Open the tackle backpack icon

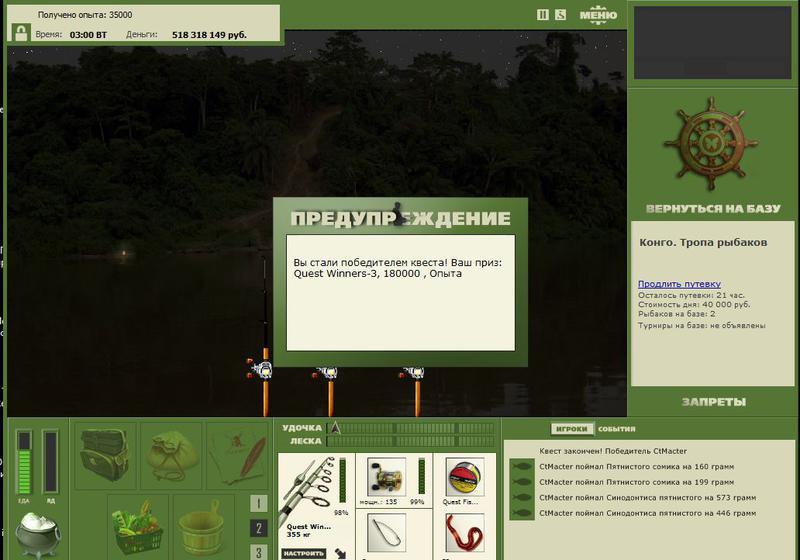(x=106, y=455)
